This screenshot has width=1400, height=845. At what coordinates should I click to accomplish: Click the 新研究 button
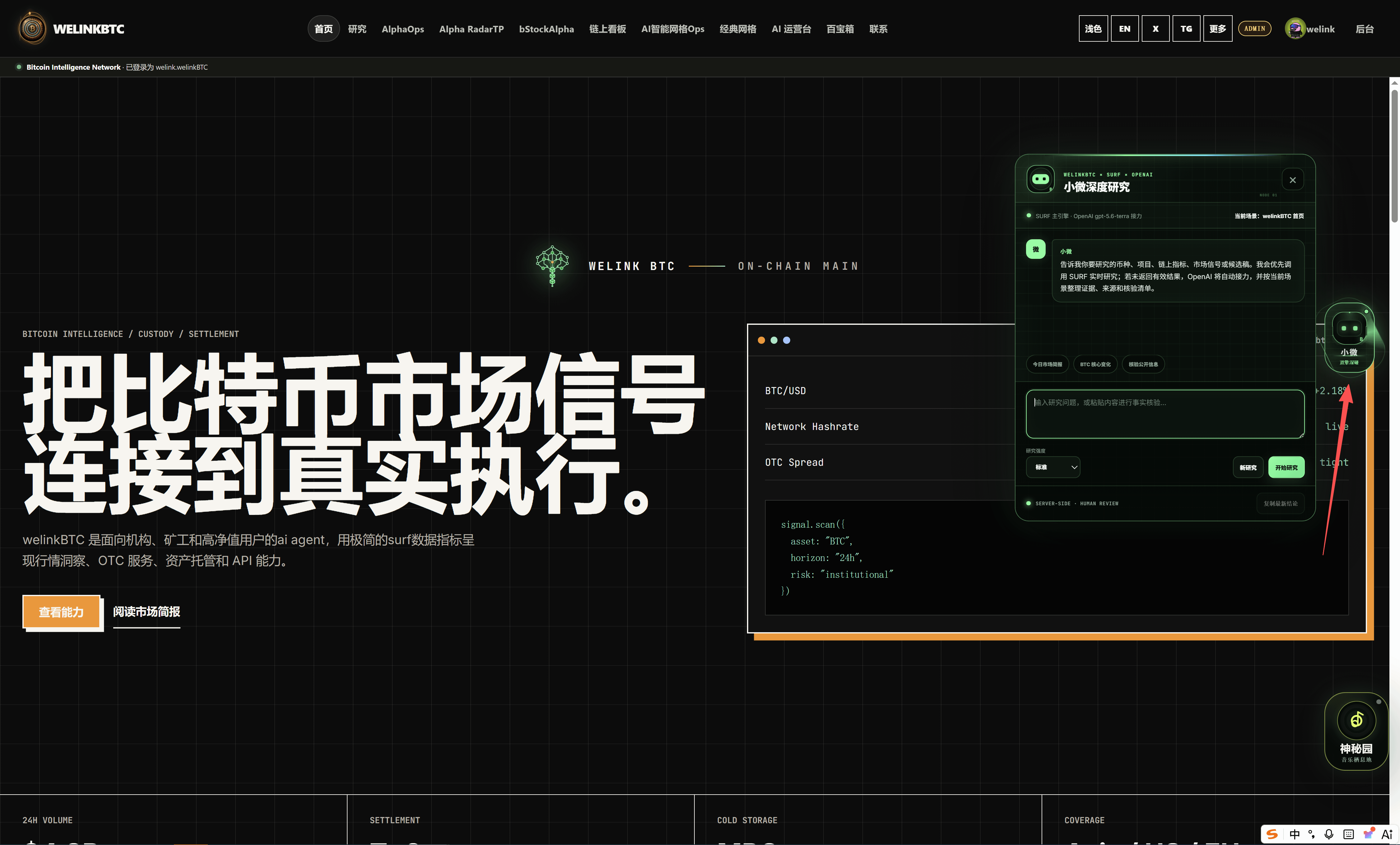pos(1248,467)
